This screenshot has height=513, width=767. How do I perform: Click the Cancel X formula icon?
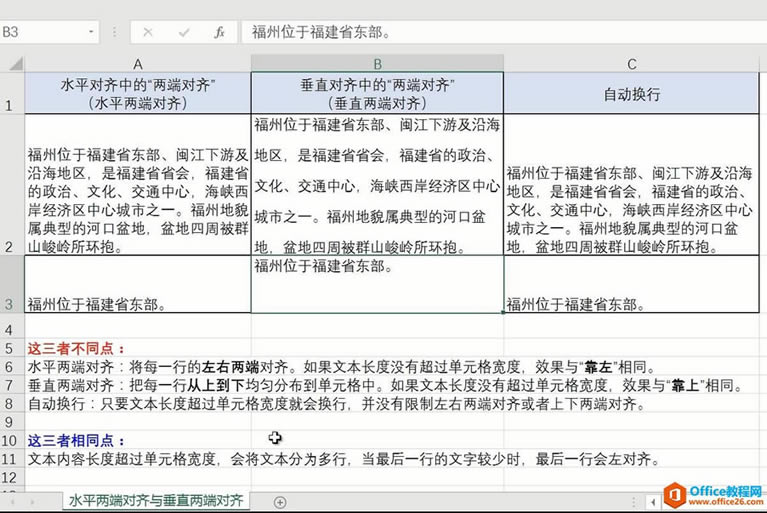pyautogui.click(x=148, y=32)
